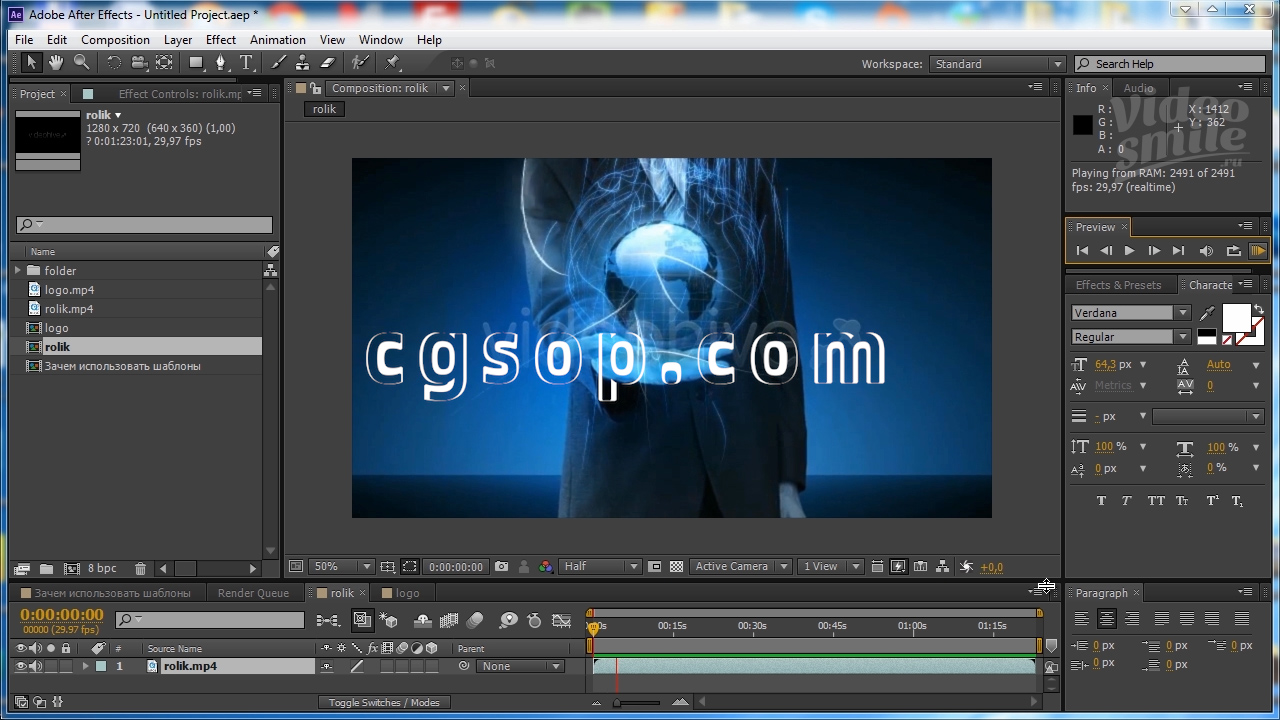
Task: Switch to the Effects & Presets tab
Action: tap(1118, 285)
